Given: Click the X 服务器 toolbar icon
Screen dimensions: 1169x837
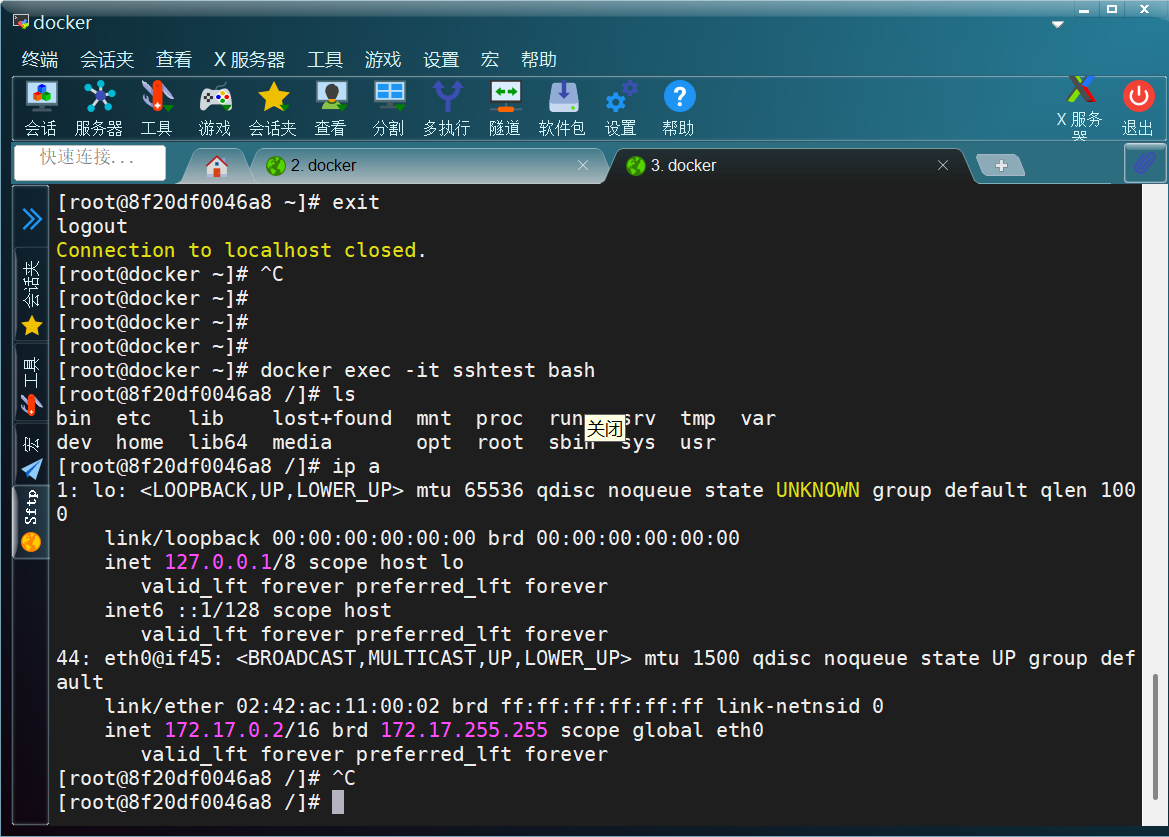Looking at the screenshot, I should [1080, 107].
